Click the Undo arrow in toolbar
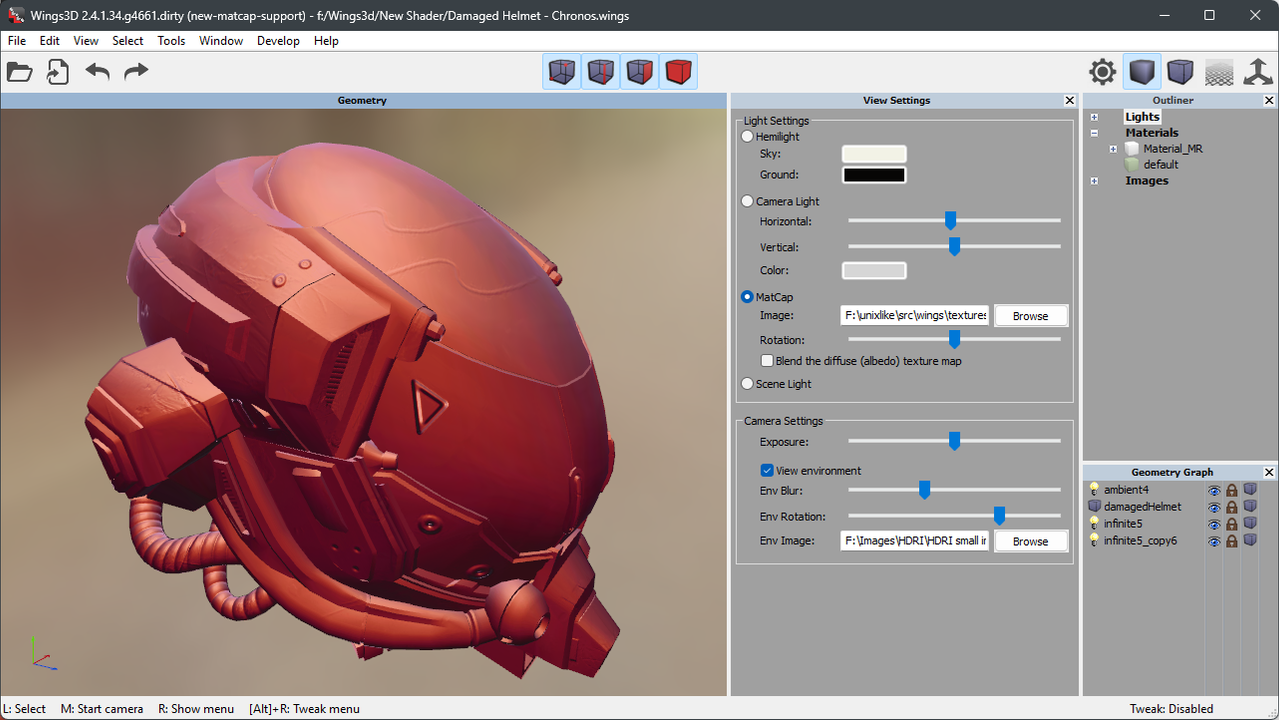Image resolution: width=1279 pixels, height=720 pixels. coord(97,72)
